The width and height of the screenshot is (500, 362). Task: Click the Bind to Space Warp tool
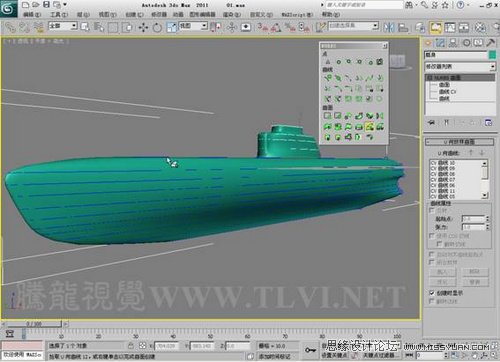(x=39, y=27)
